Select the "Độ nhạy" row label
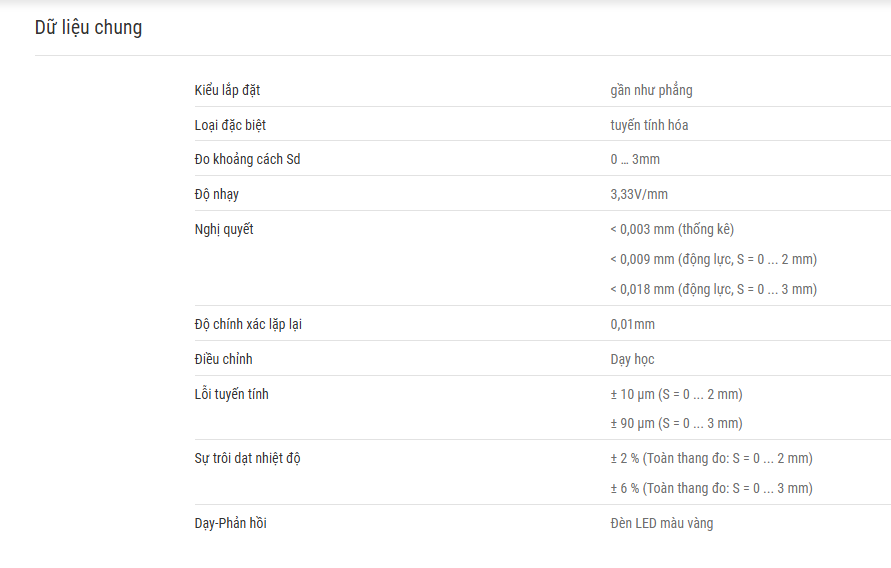This screenshot has width=891, height=568. click(216, 194)
